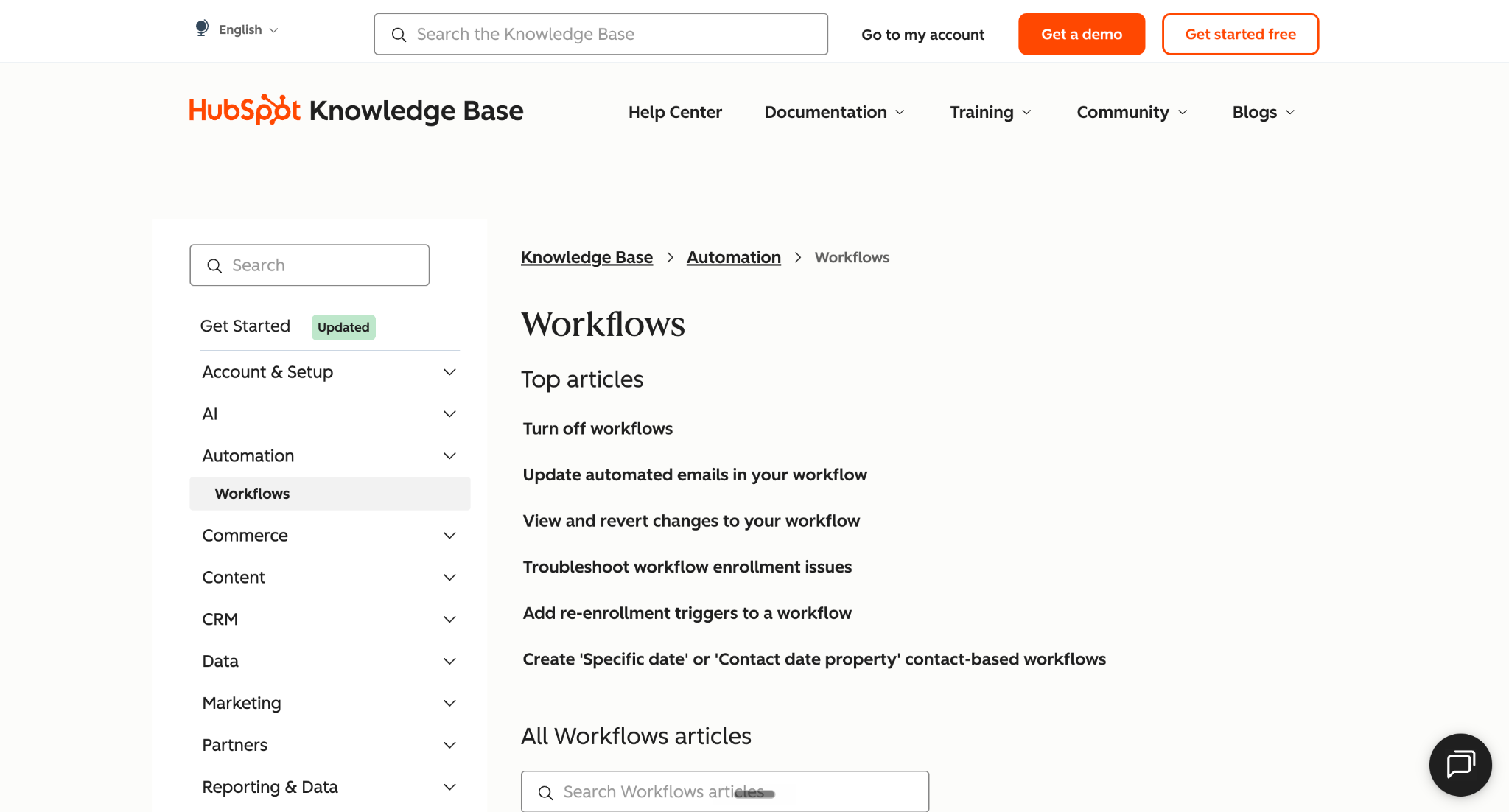Go to Knowledge Base breadcrumb
Screen dimensions: 1509x812
[x=587, y=257]
